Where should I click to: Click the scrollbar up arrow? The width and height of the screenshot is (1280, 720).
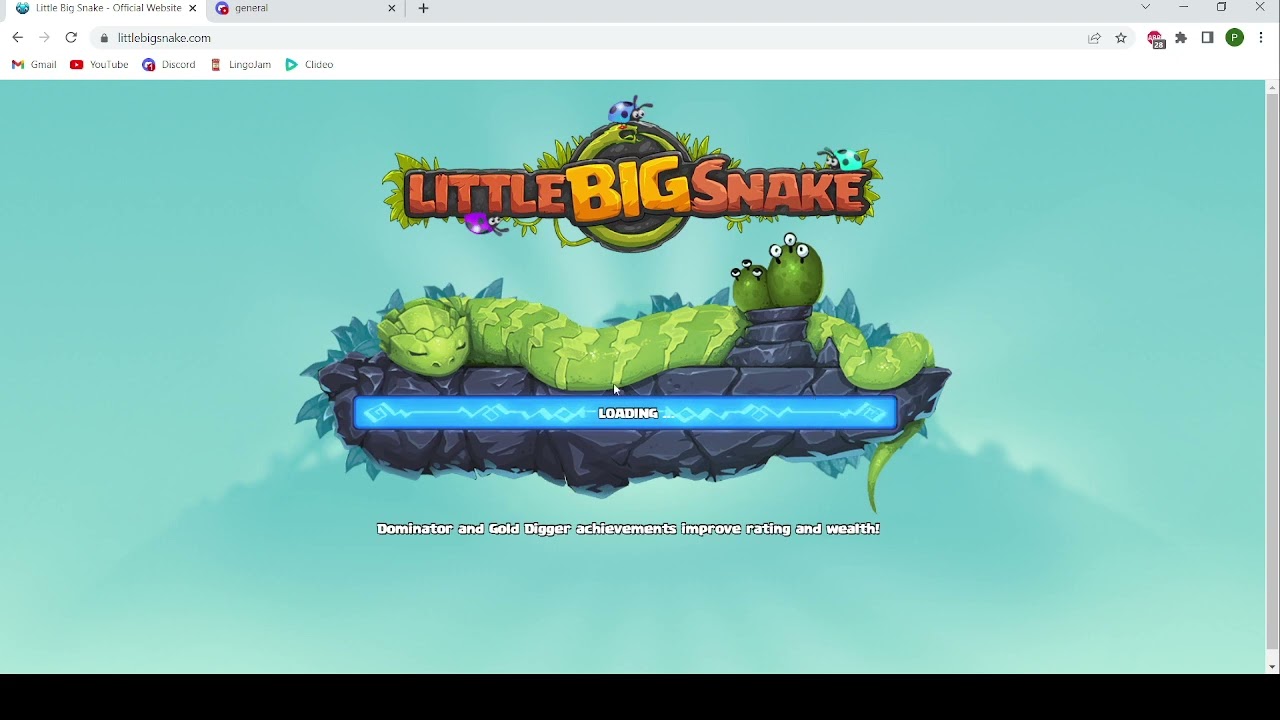1272,87
